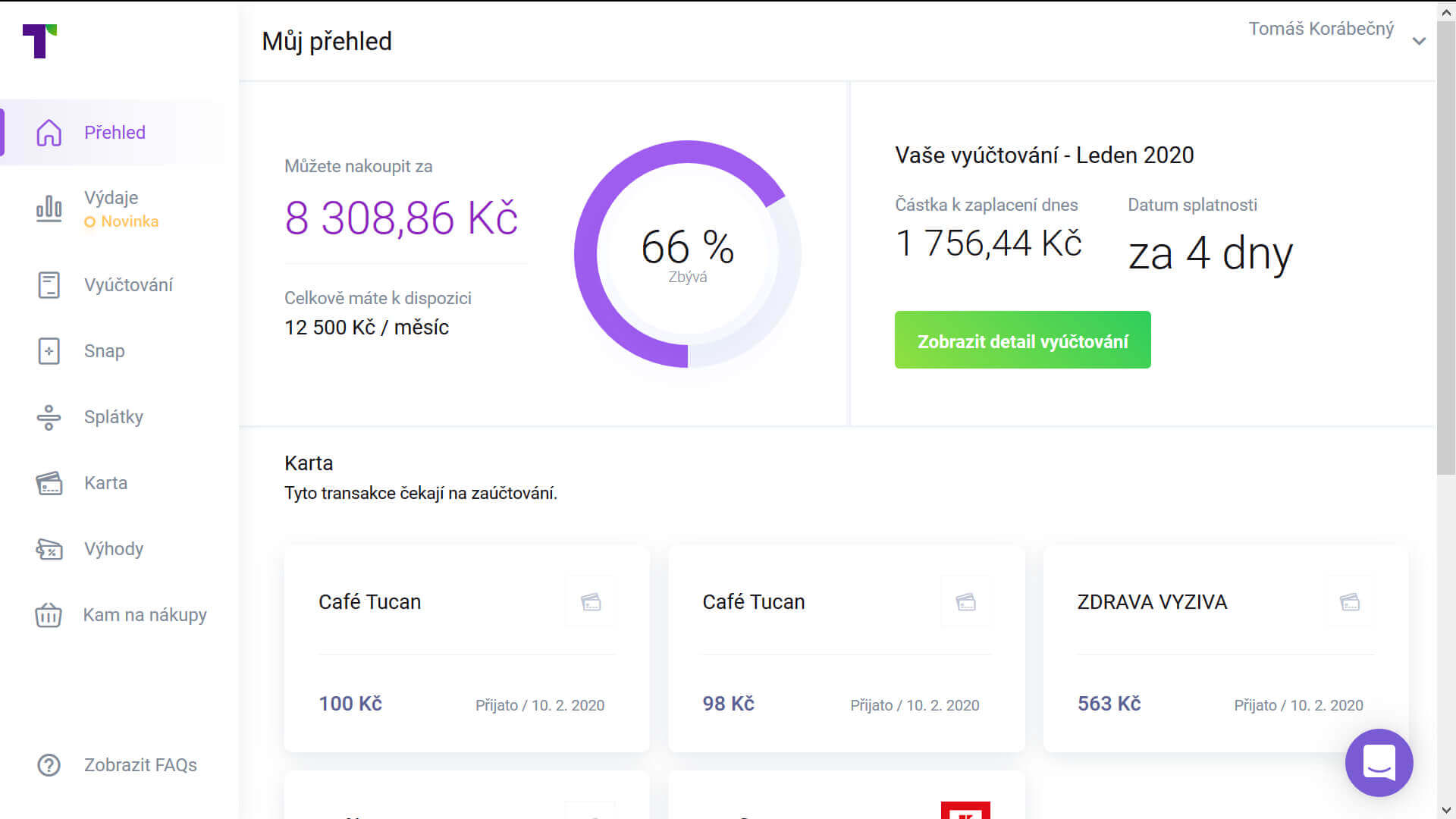This screenshot has width=1456, height=819.
Task: Click the Splátky divide icon
Action: tap(49, 417)
